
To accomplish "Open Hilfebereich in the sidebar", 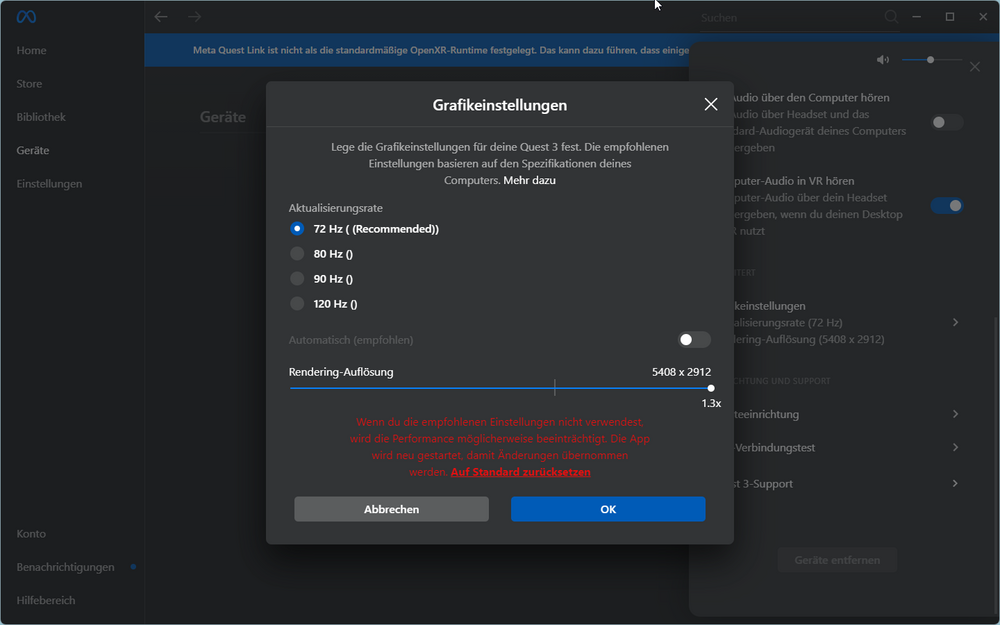I will tap(46, 600).
